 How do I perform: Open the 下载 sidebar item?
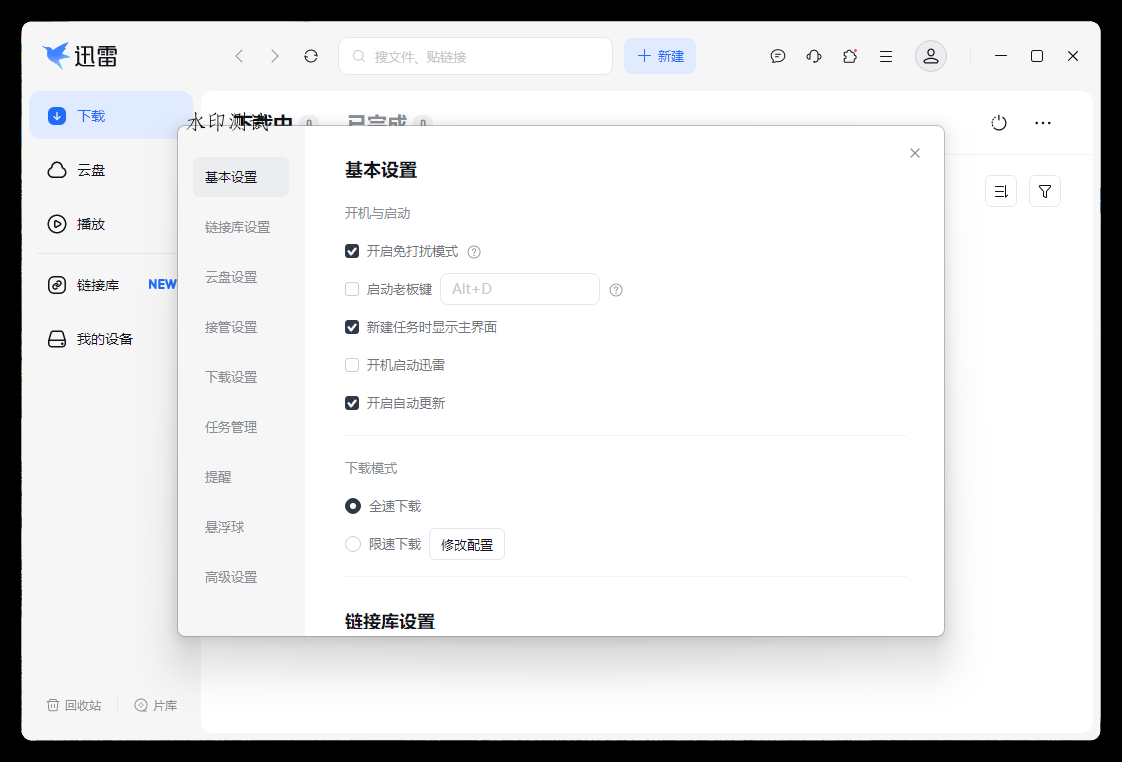111,115
